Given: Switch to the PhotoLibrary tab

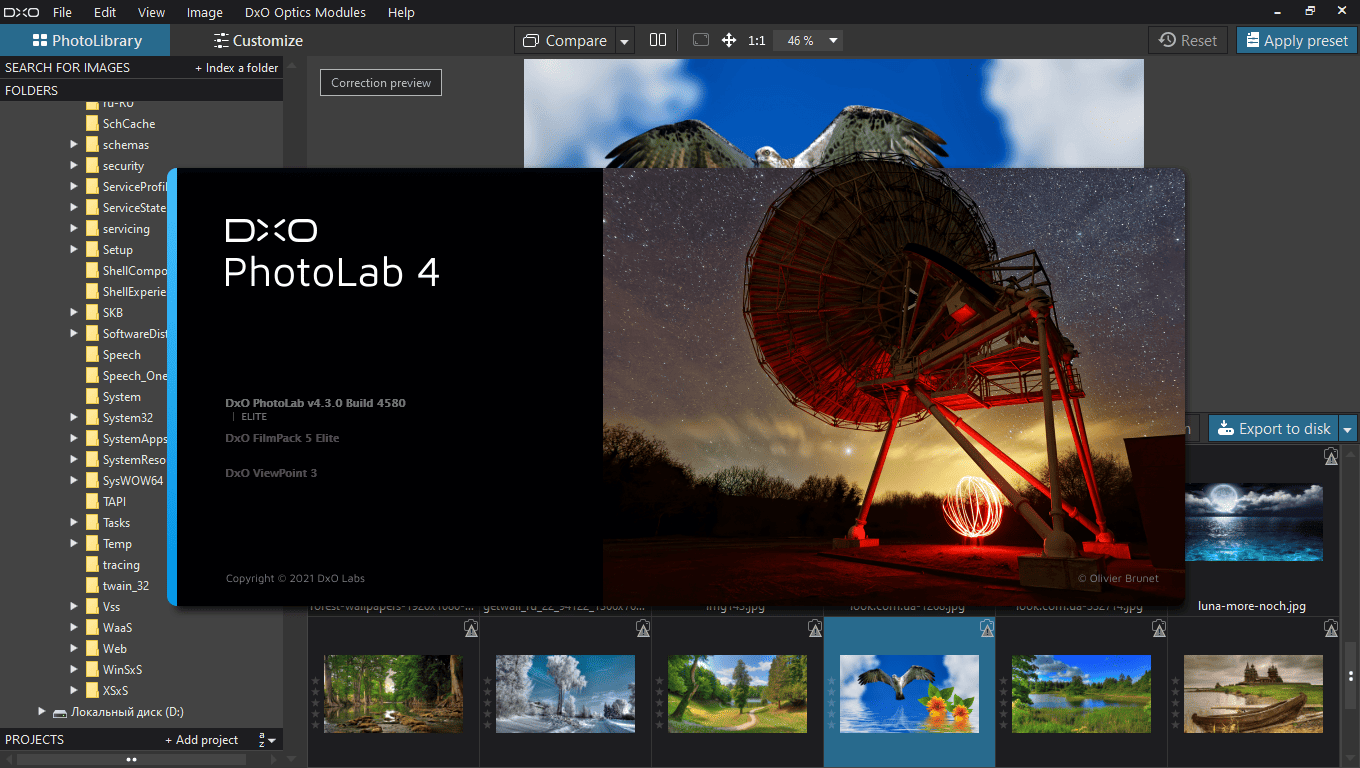Looking at the screenshot, I should point(85,41).
